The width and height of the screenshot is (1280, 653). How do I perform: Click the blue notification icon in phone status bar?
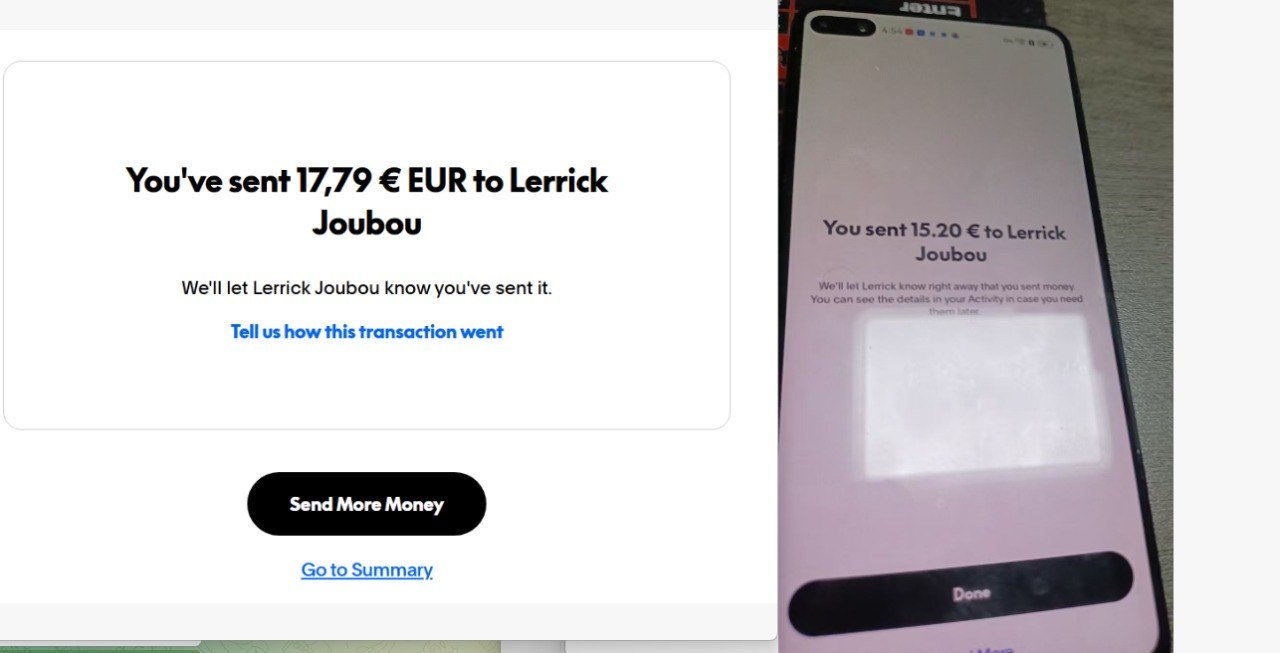coord(921,31)
